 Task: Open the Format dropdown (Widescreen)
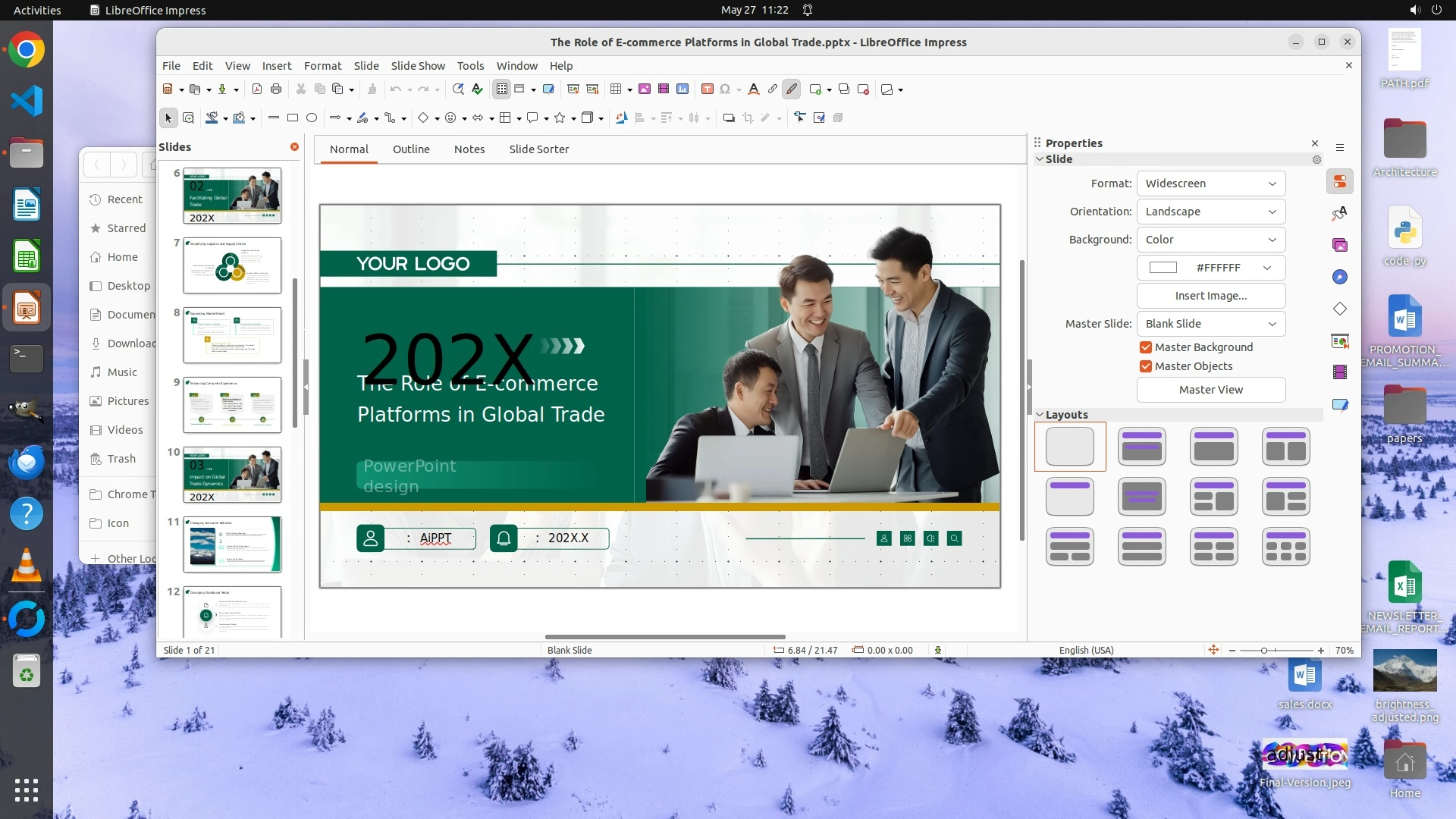(x=1210, y=184)
